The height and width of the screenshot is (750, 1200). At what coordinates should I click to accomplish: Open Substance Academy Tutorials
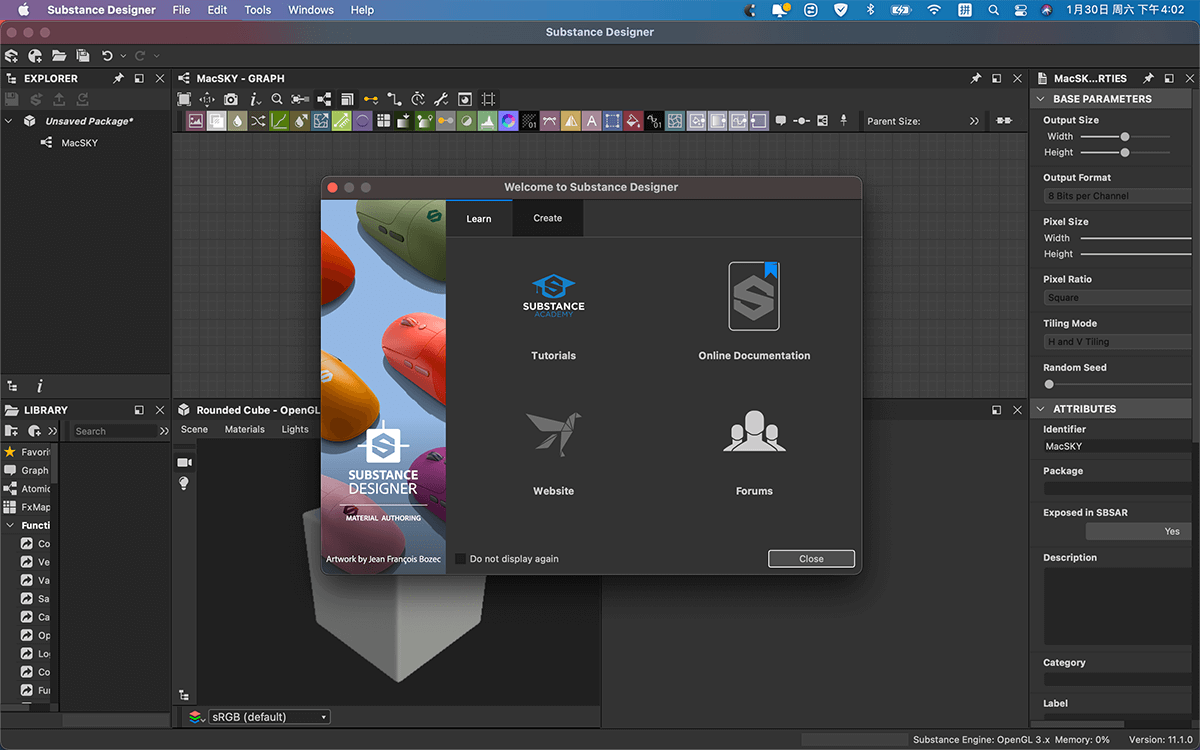click(x=553, y=317)
